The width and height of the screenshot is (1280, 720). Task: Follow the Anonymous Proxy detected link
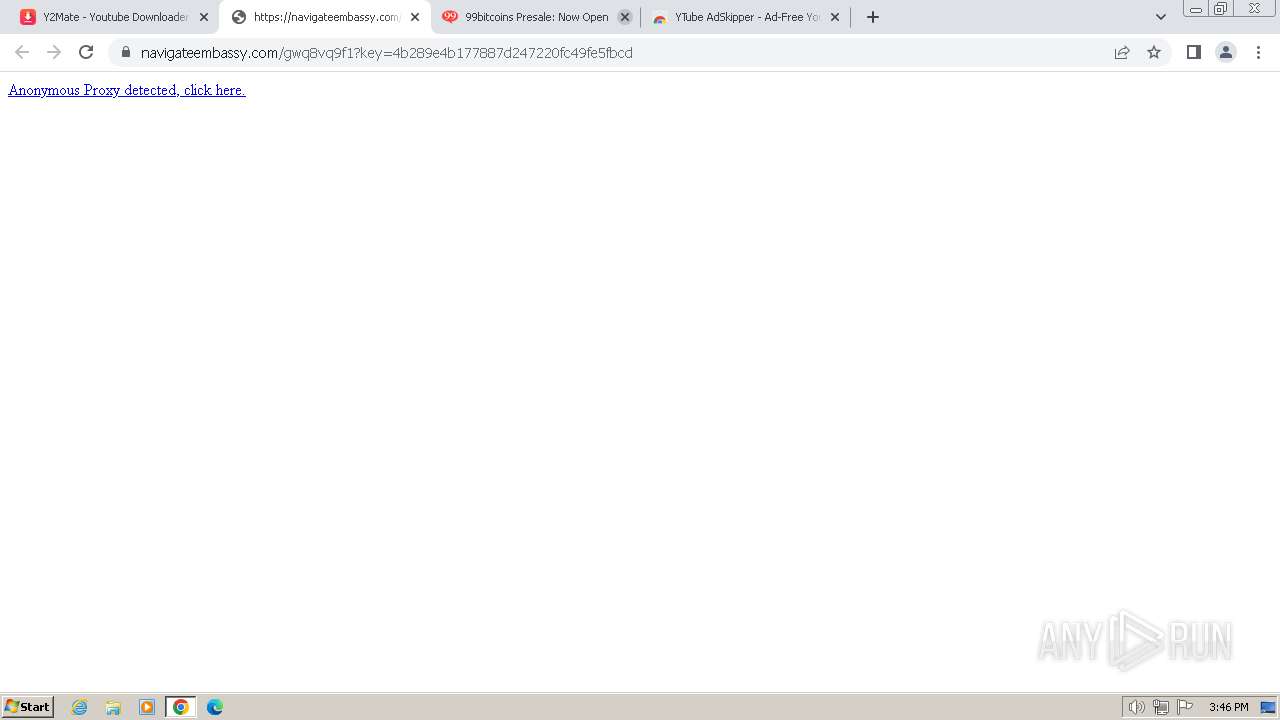pos(127,90)
